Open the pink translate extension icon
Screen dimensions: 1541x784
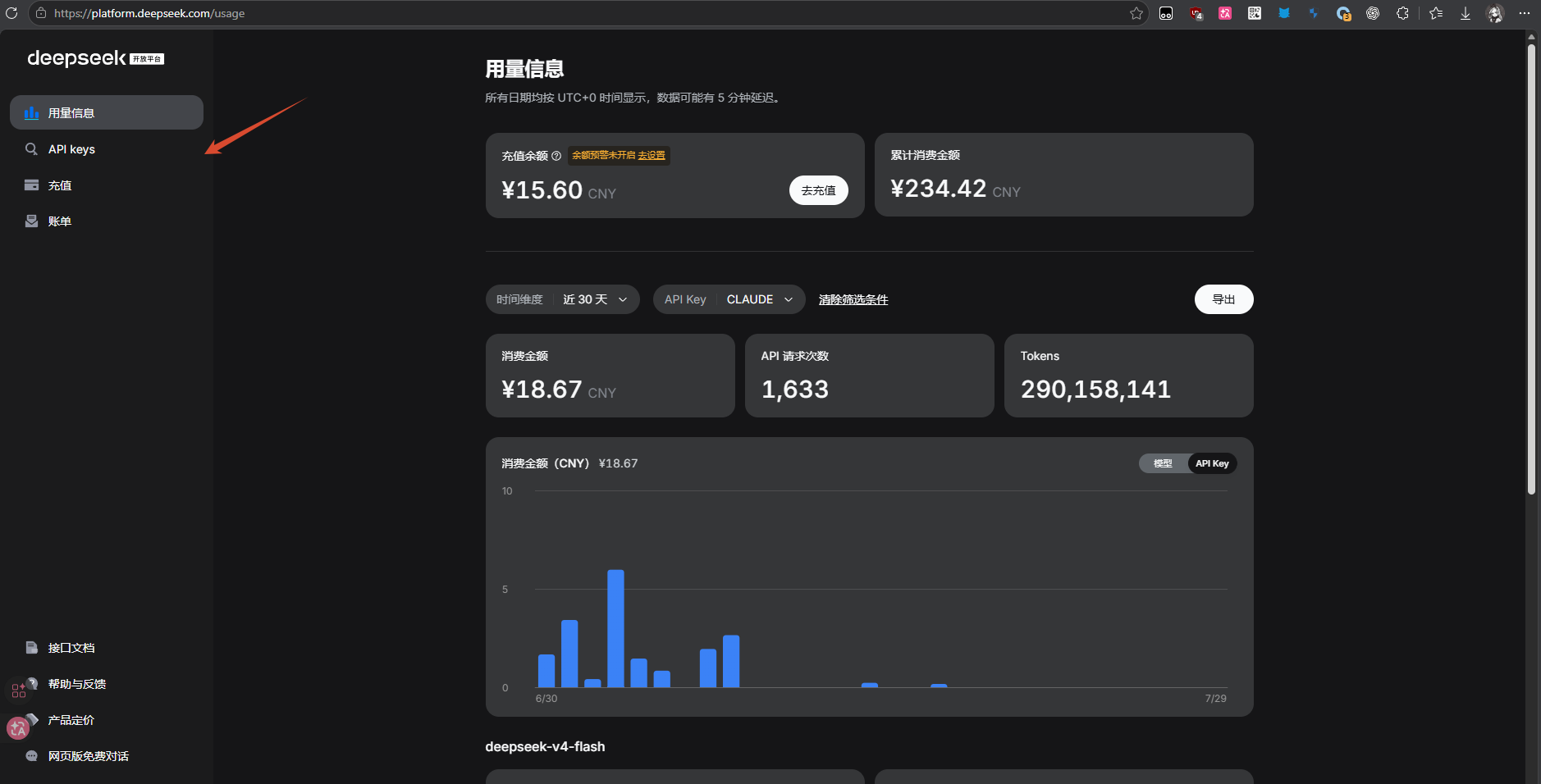point(1225,13)
